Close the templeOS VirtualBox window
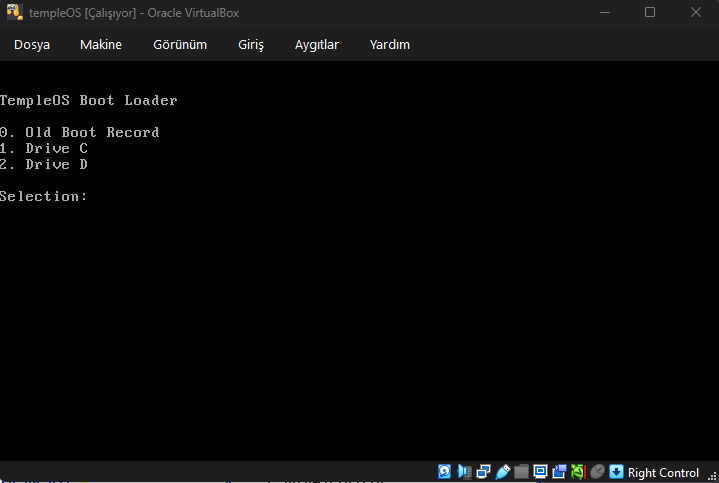 click(696, 12)
